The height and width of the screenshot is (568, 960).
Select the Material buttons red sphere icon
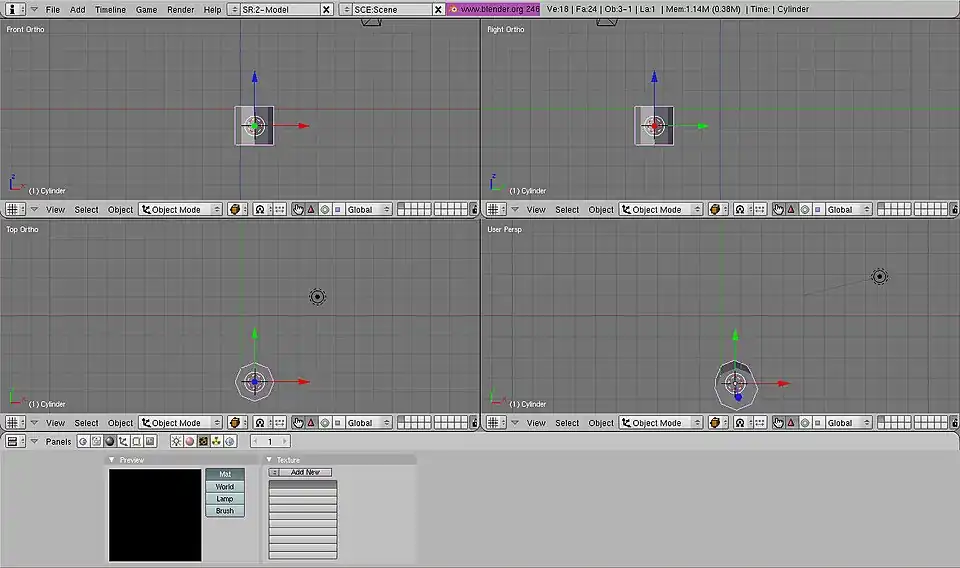click(189, 441)
